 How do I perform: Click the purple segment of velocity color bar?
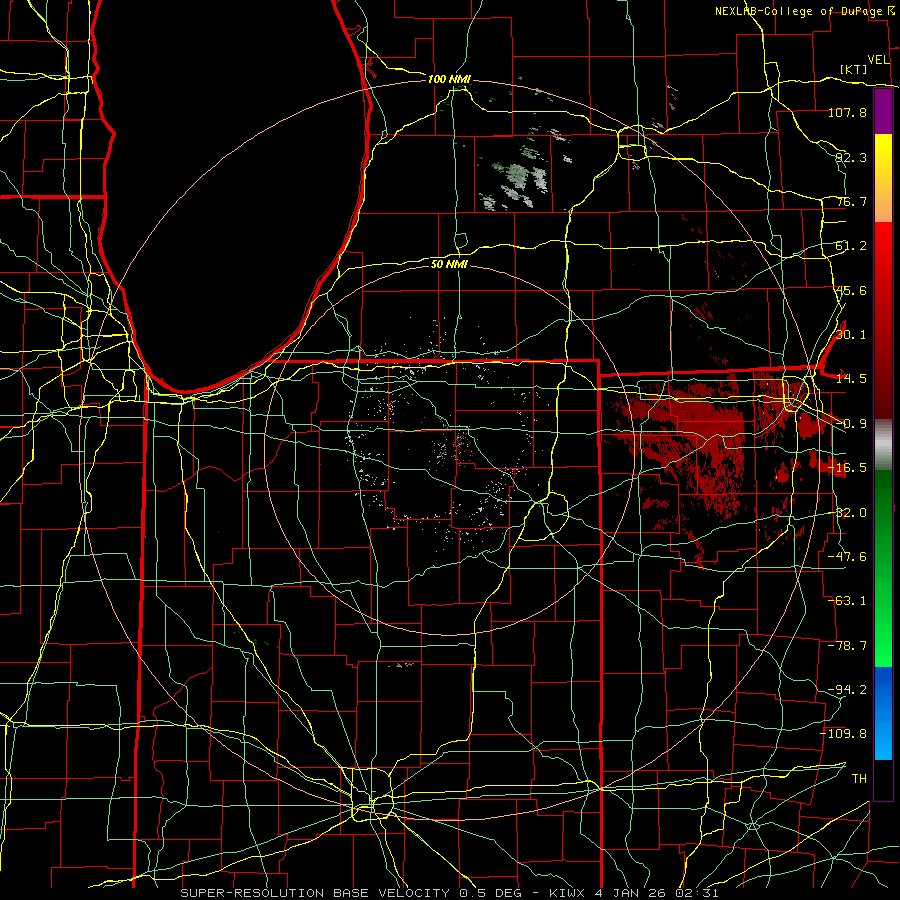pyautogui.click(x=883, y=111)
